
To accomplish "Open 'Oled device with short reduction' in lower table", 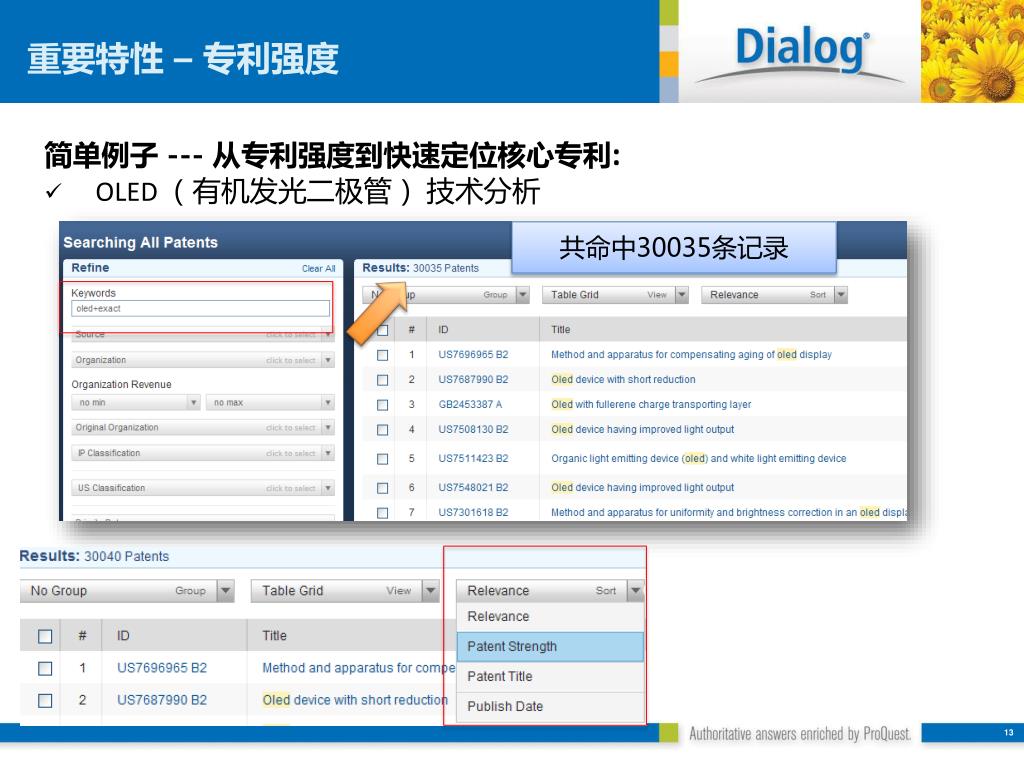I will pos(355,700).
